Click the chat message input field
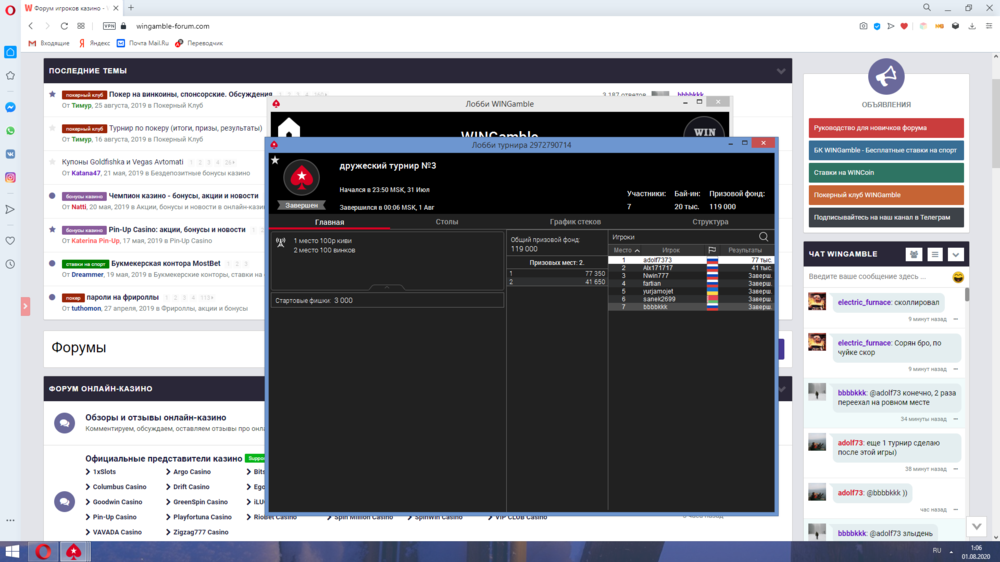 pyautogui.click(x=877, y=276)
